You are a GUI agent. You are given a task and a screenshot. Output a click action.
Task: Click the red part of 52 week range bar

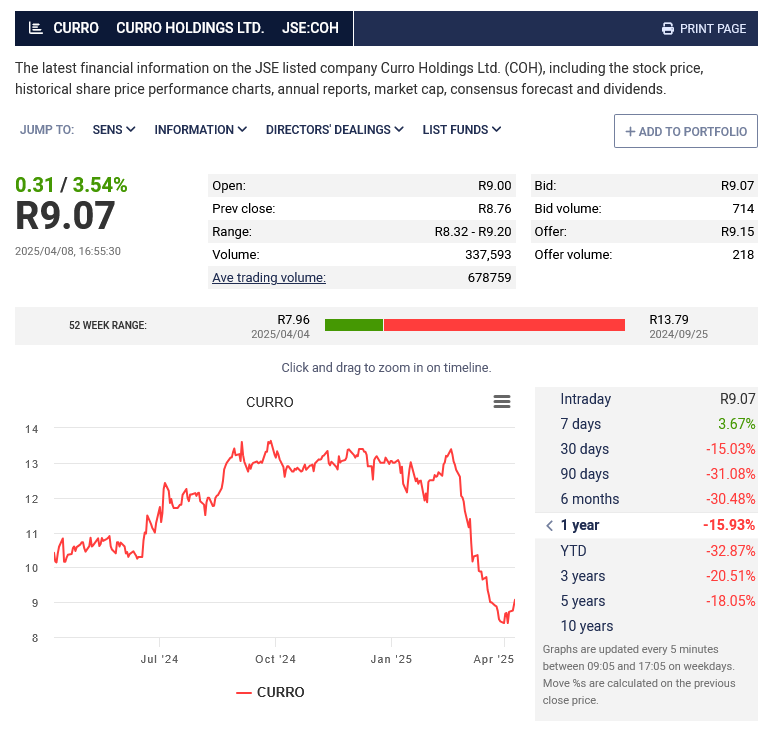[x=504, y=325]
